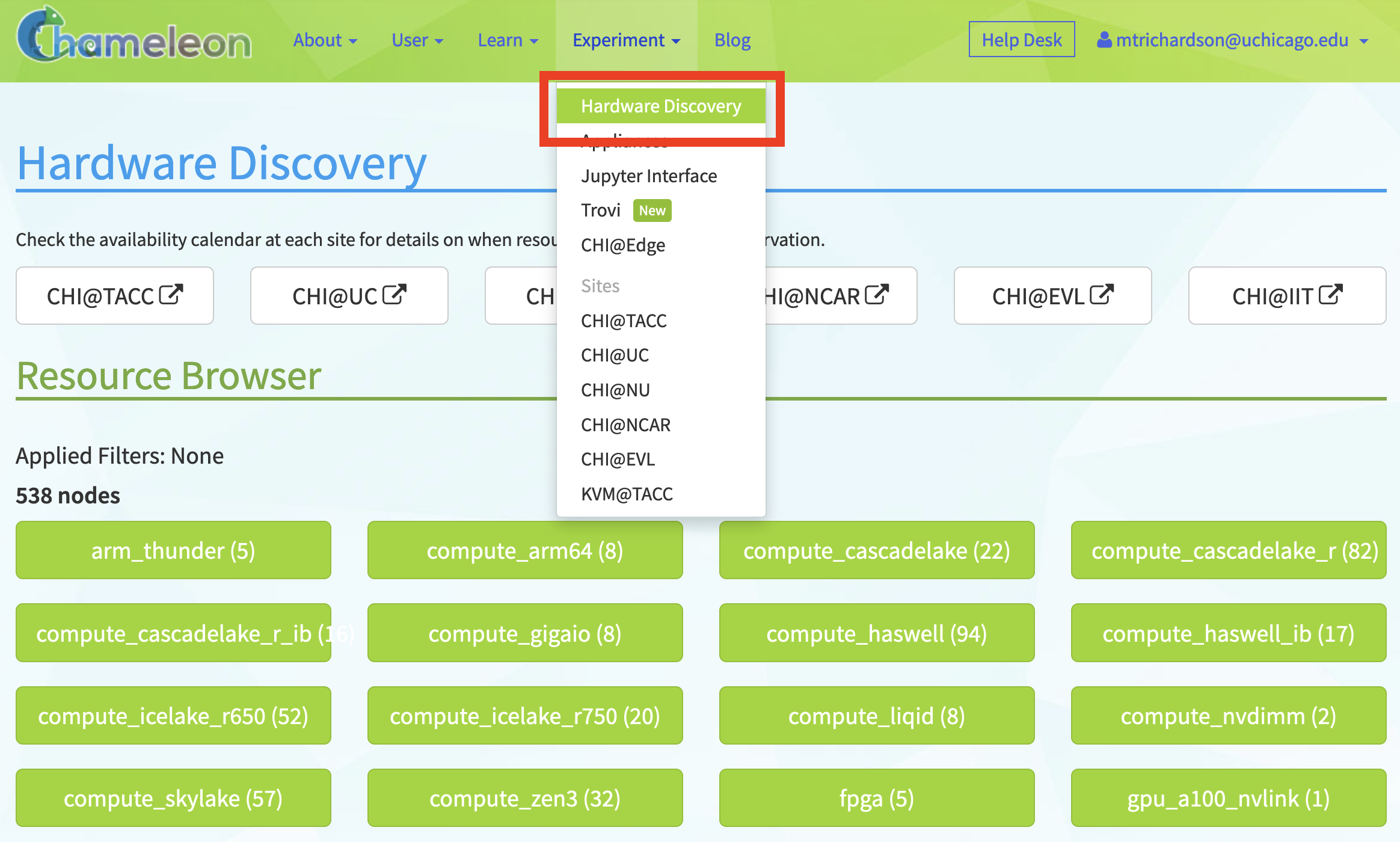Filter by compute_haswell (94) nodes
The image size is (1400, 842).
877,633
